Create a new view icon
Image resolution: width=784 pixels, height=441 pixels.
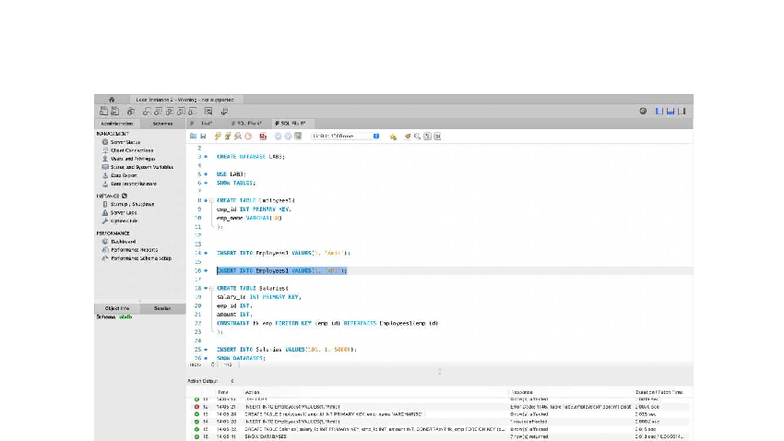tap(170, 111)
